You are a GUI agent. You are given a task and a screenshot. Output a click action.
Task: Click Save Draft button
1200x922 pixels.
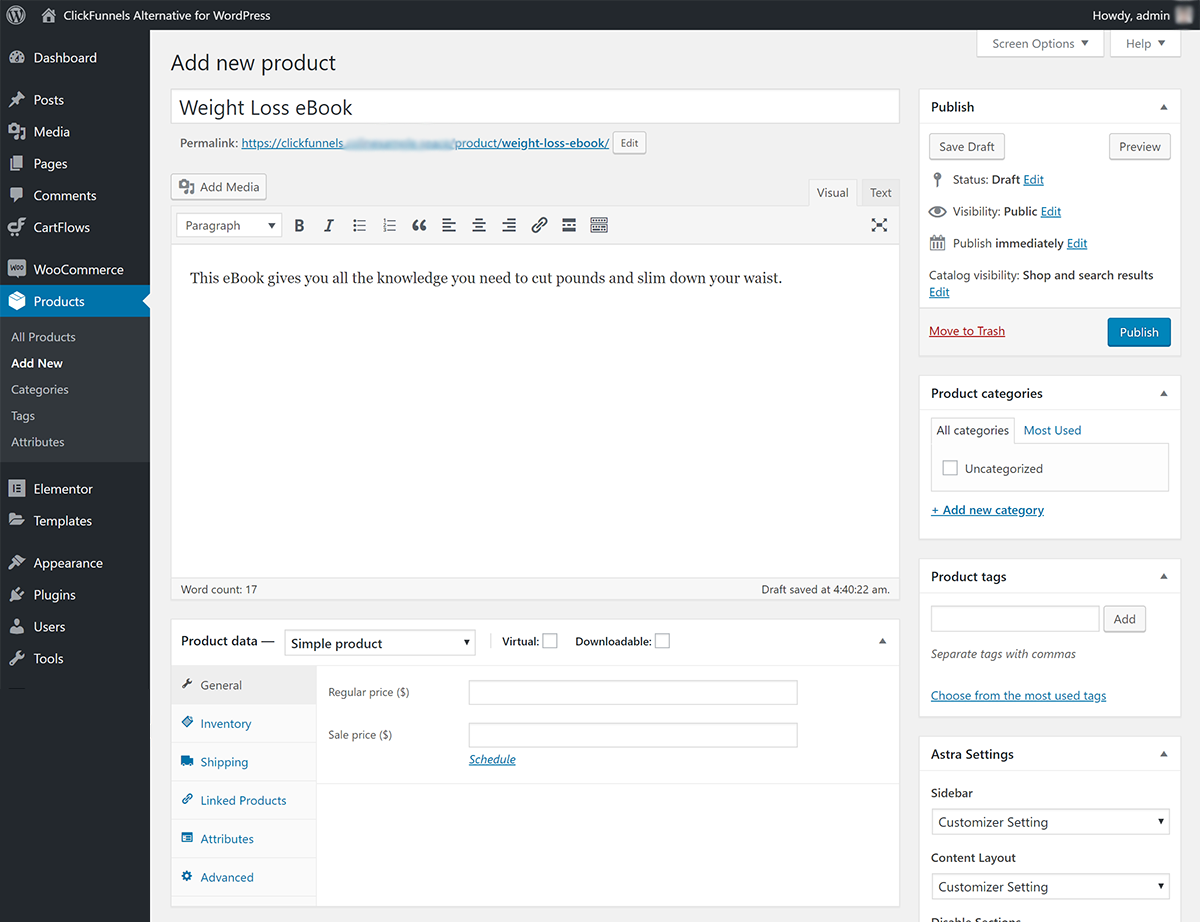[x=967, y=147]
